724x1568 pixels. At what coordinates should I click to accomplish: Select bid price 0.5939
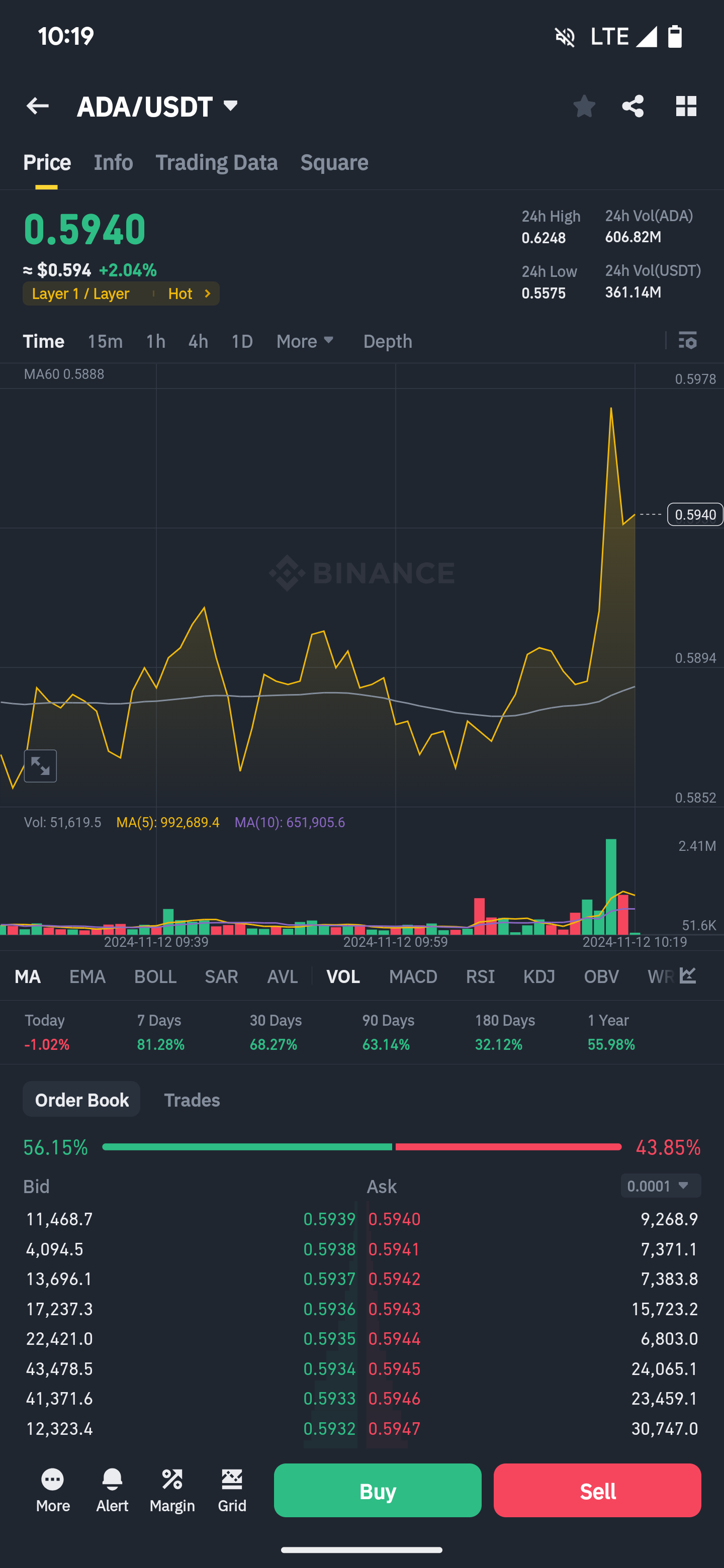point(329,1219)
